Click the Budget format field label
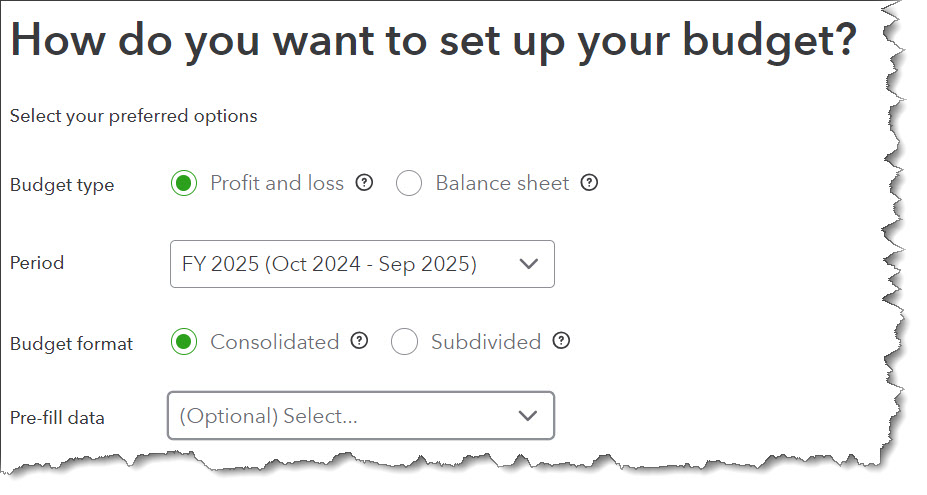The image size is (927, 495). point(71,343)
